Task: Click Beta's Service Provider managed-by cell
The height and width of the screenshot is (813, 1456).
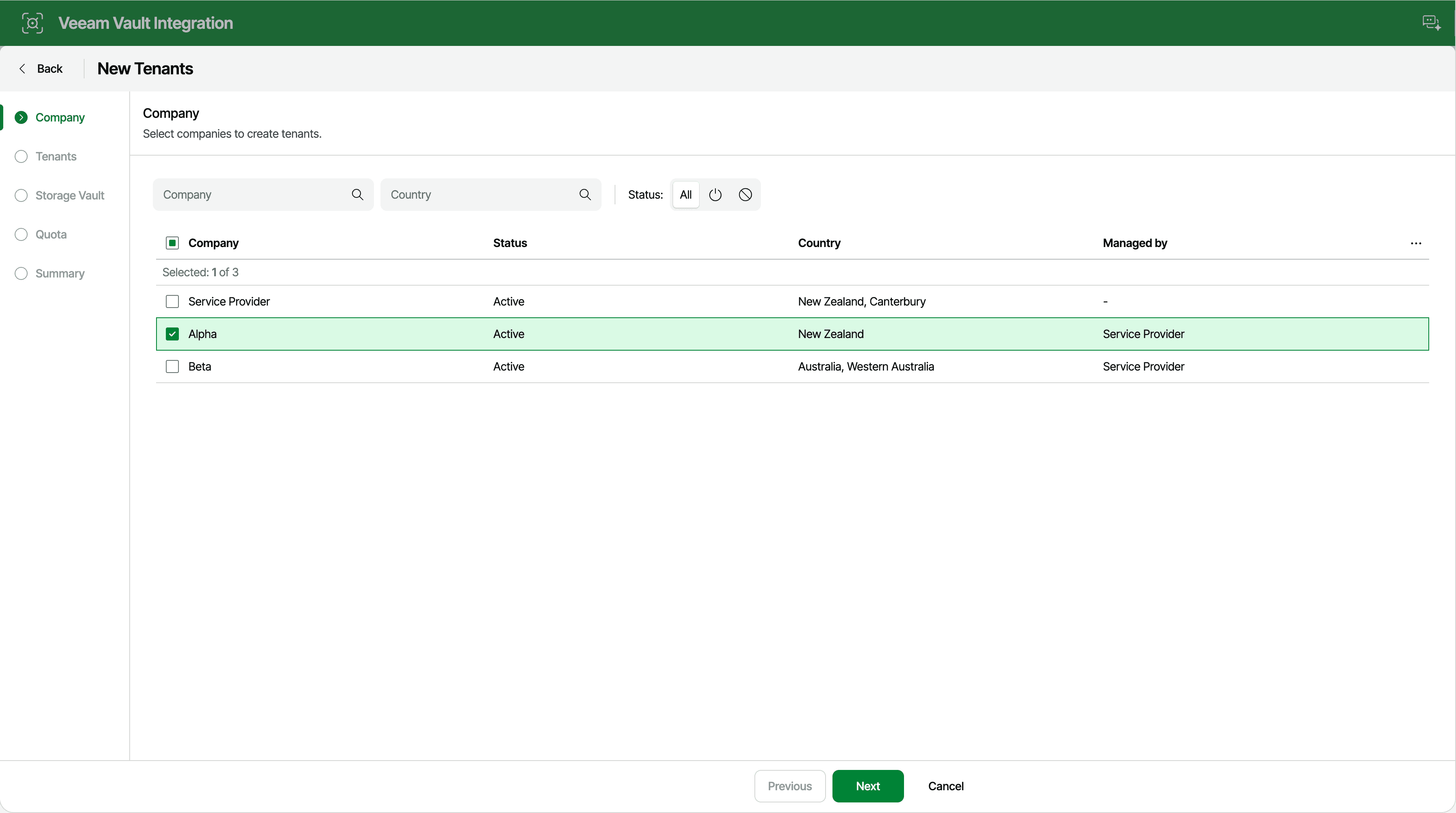Action: 1143,366
